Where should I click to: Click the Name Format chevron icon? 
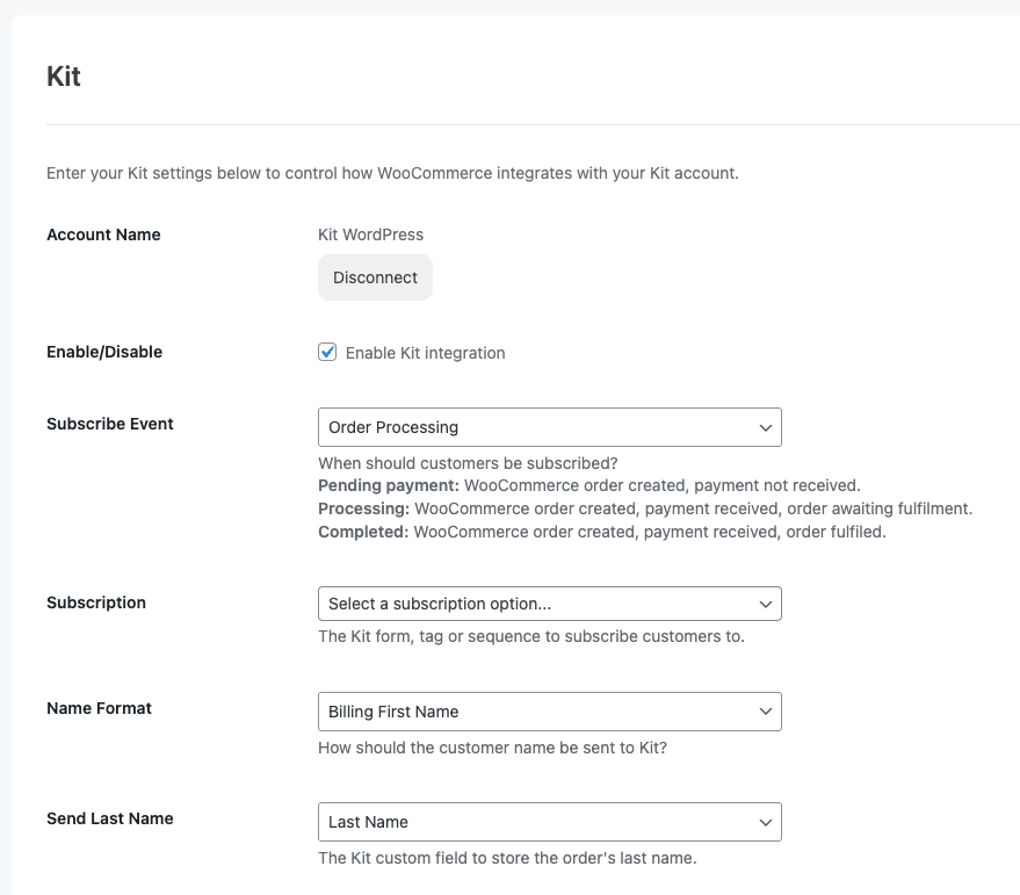pyautogui.click(x=766, y=711)
